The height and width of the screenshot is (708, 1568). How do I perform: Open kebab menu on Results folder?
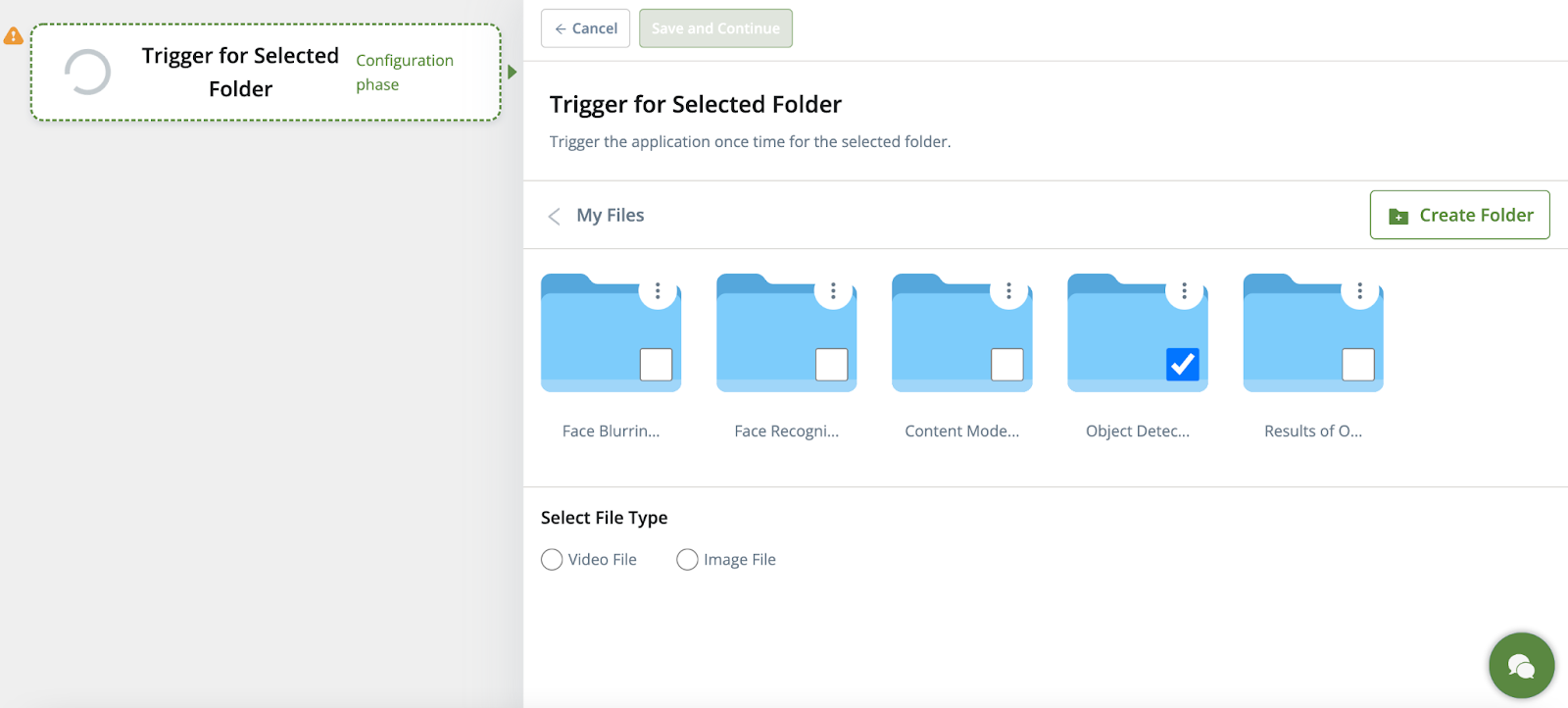(x=1359, y=291)
